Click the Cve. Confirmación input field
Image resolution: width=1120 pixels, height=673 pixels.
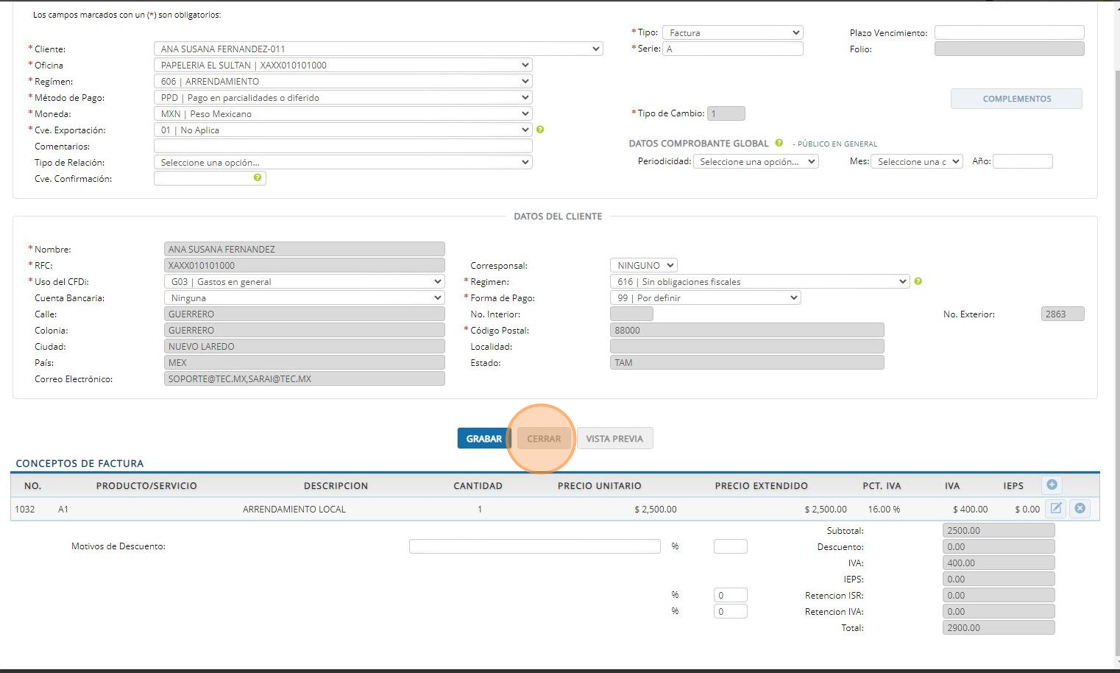click(x=210, y=178)
